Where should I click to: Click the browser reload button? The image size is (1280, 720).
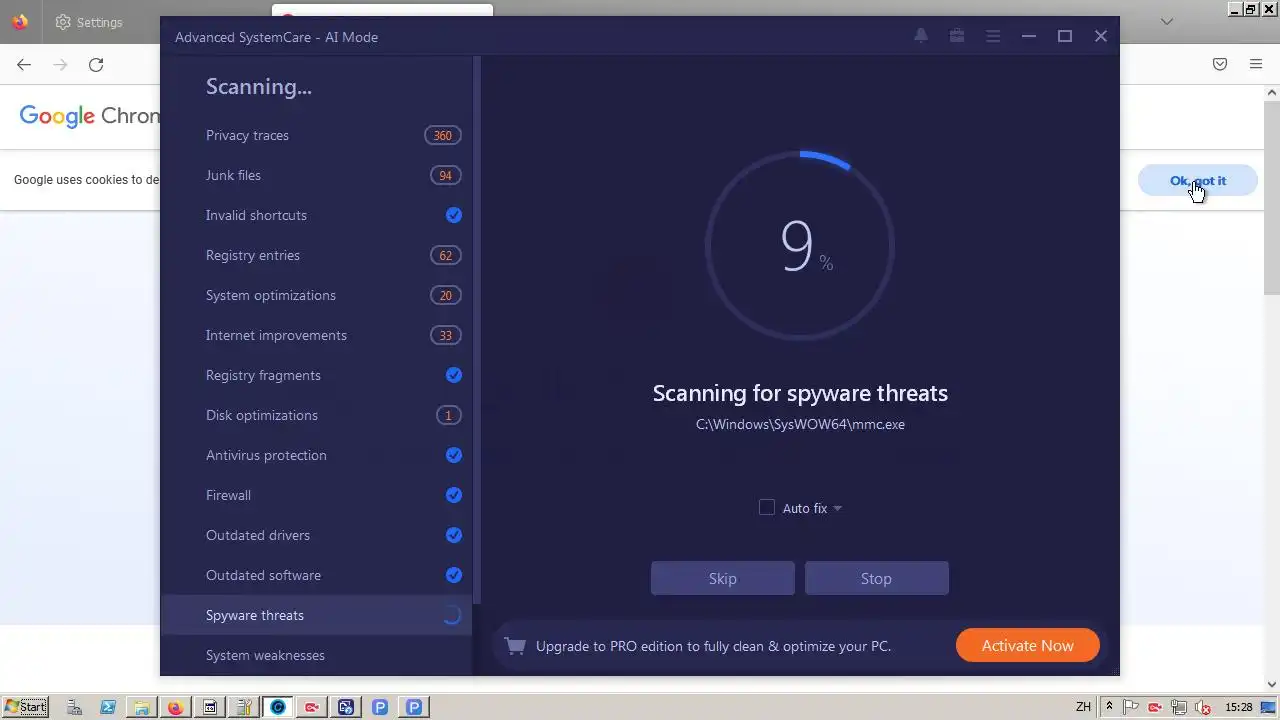[96, 64]
